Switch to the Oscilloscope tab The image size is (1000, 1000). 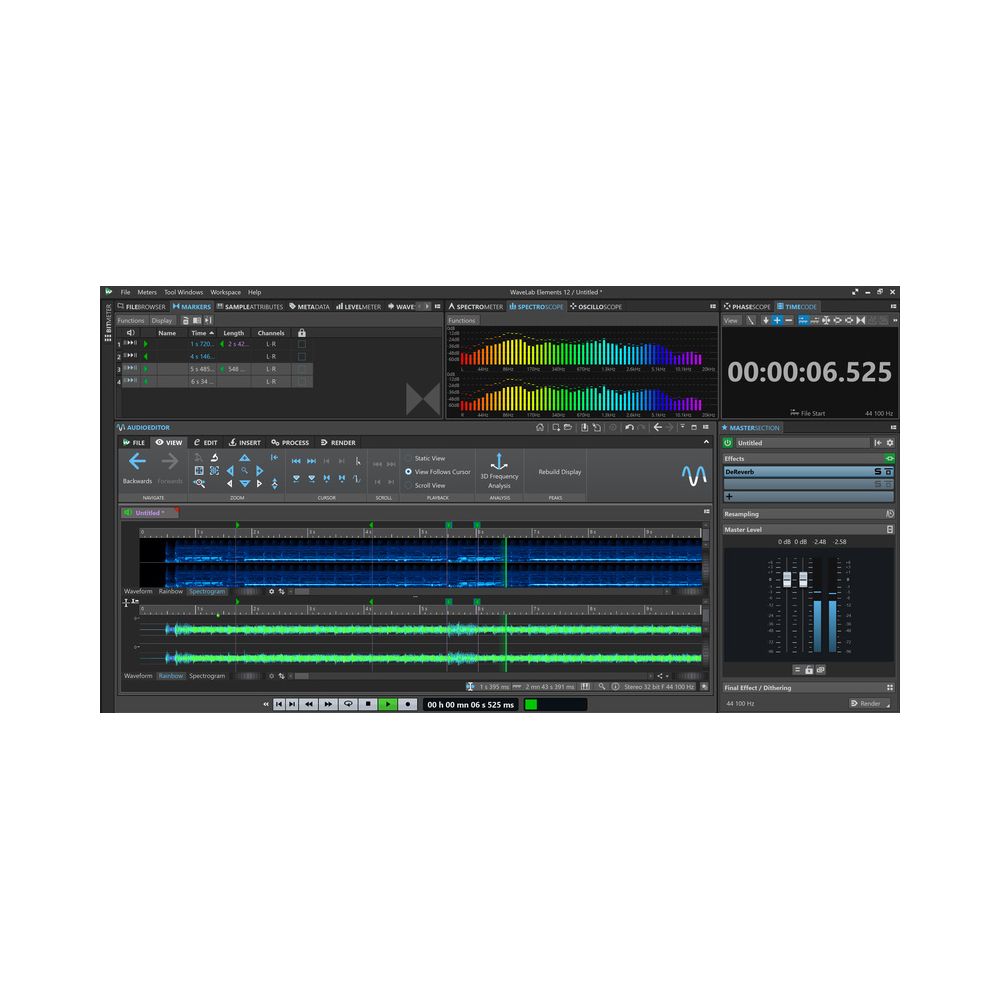coord(596,306)
